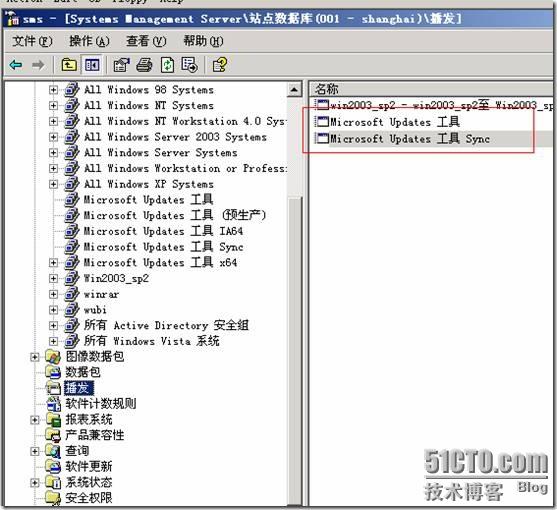Click the winrar collection icon
Screen dimensions: 557x510
(71, 294)
